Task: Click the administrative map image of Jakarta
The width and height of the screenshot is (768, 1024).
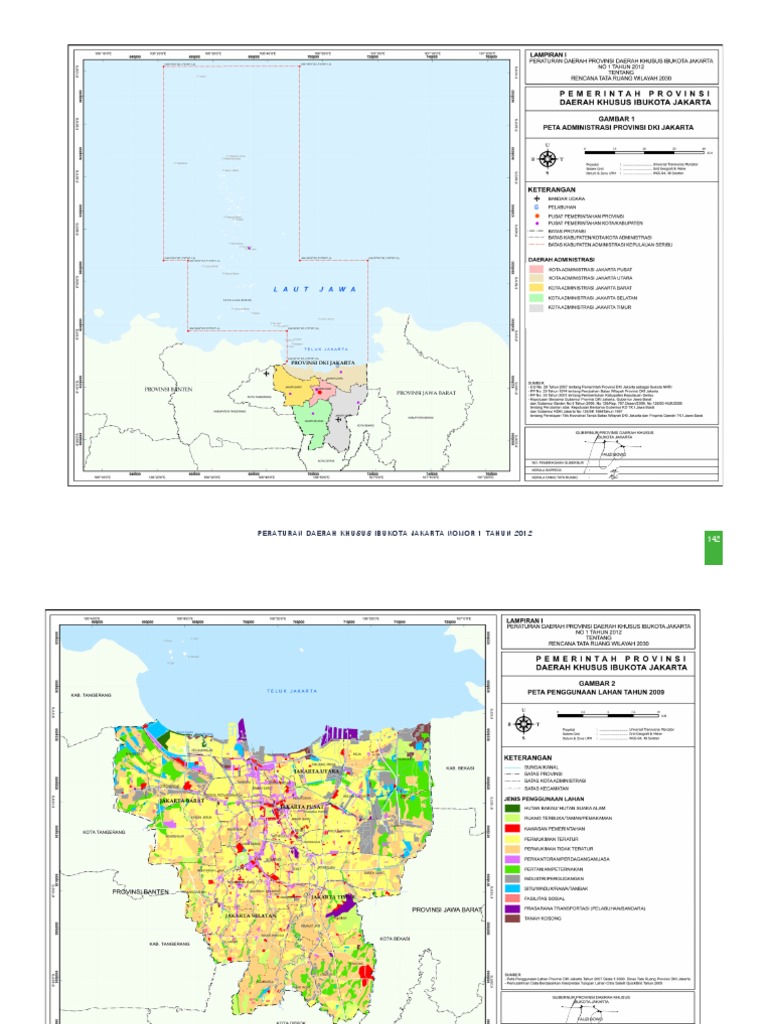Action: [x=296, y=264]
